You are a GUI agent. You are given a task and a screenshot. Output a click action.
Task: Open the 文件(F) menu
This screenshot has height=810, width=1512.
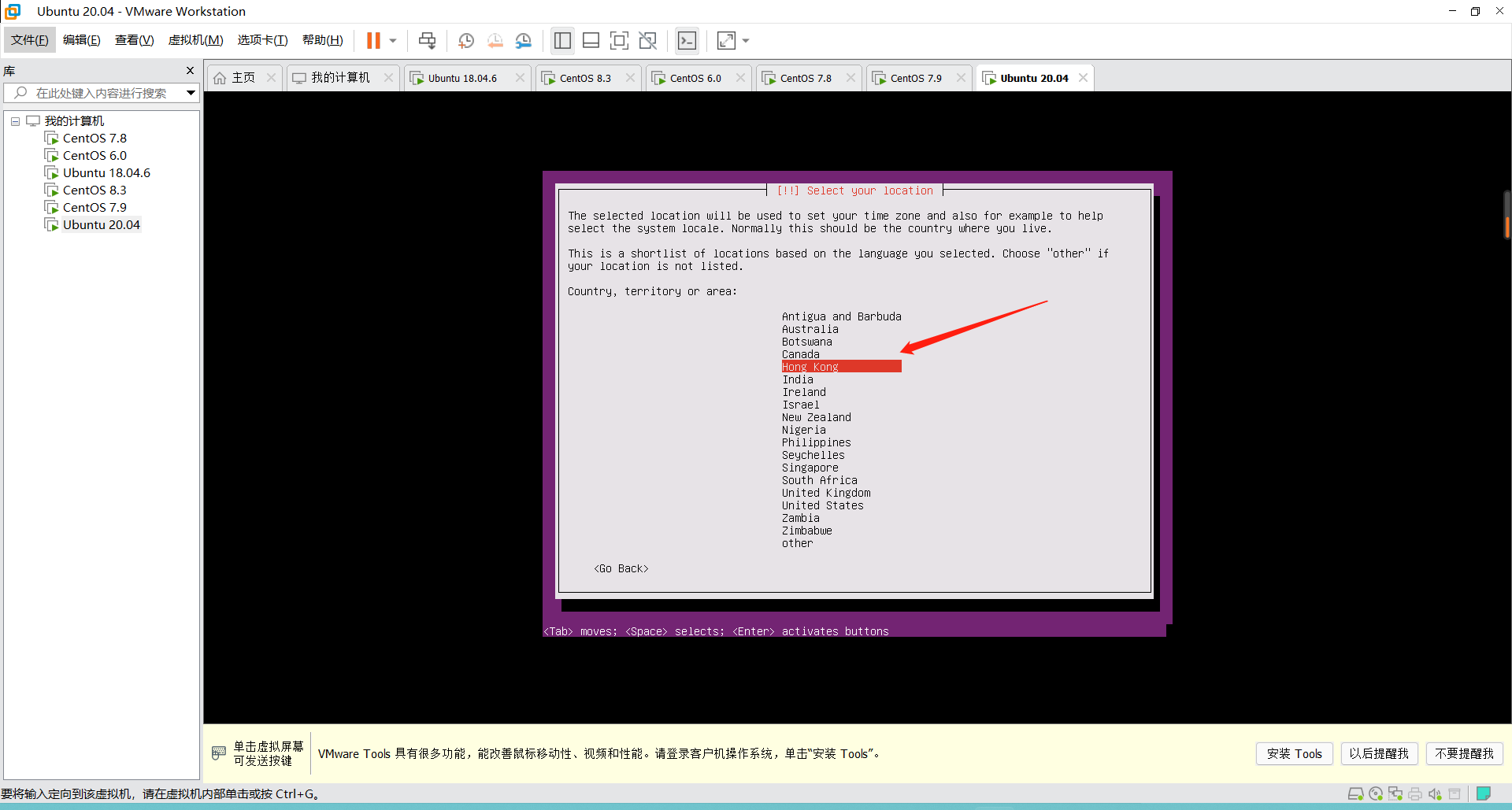[x=30, y=40]
